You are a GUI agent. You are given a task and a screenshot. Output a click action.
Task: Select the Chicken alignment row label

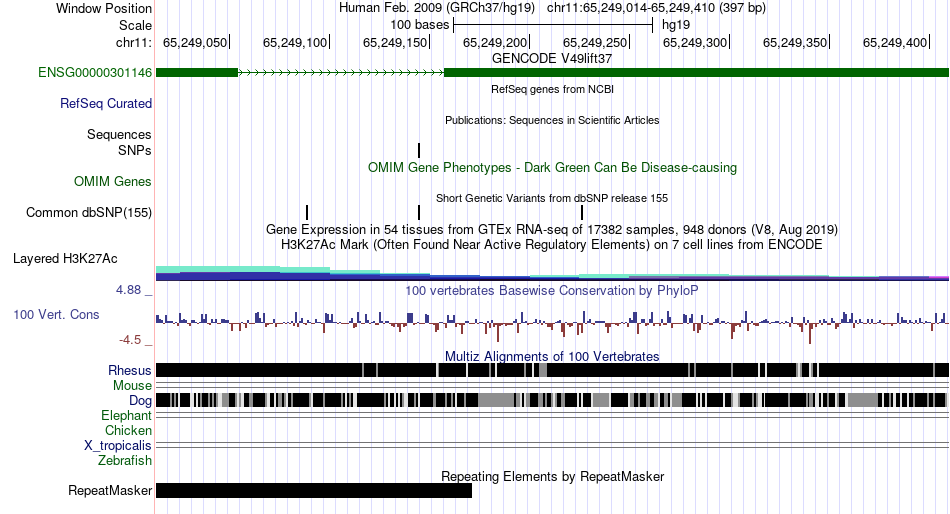tap(128, 430)
